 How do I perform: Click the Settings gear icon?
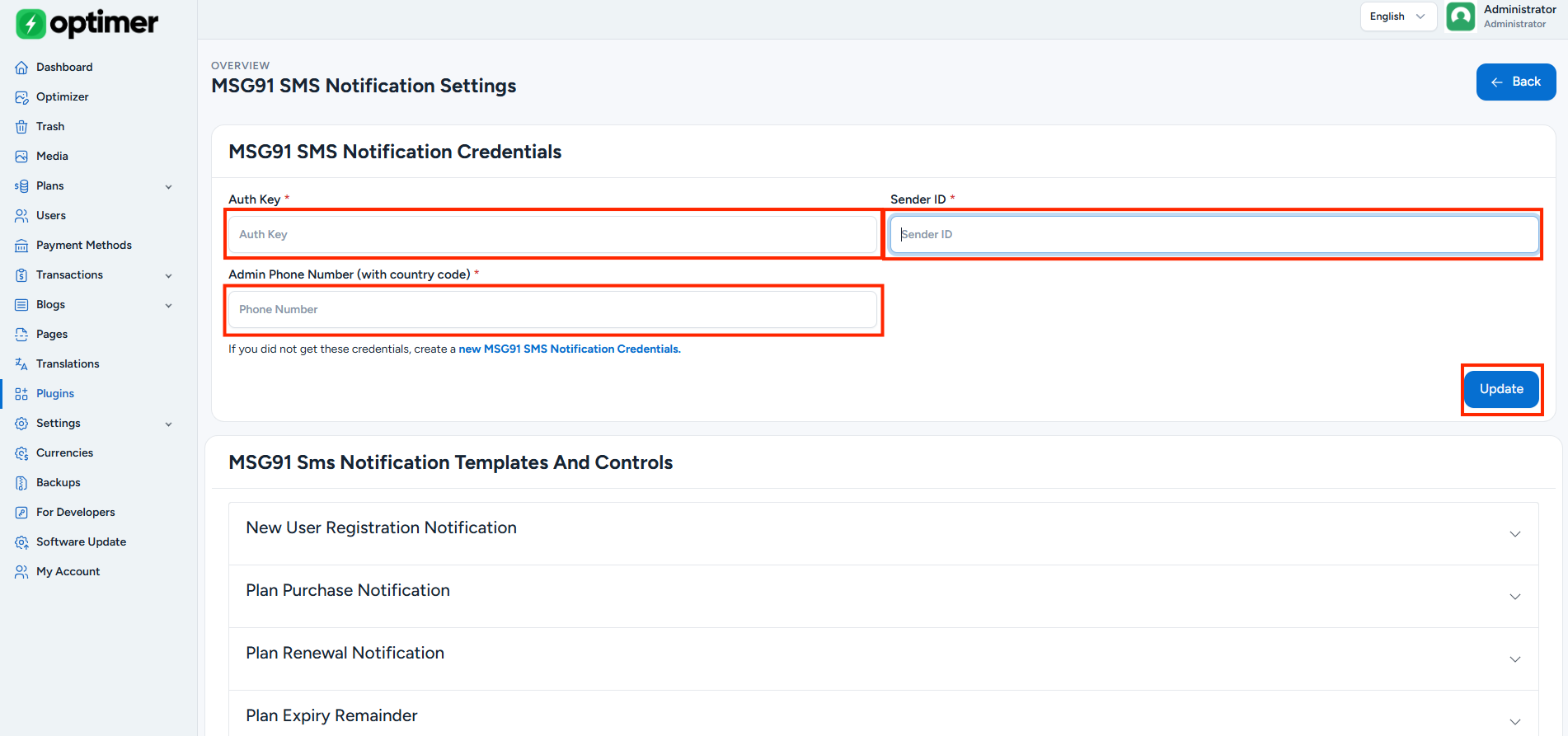click(21, 424)
